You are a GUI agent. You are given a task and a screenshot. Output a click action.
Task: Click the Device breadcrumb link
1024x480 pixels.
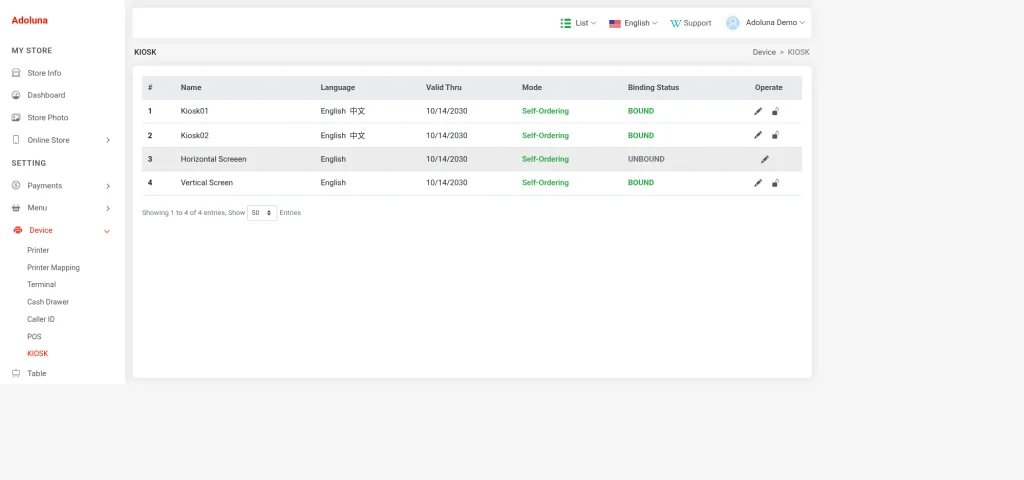point(764,52)
